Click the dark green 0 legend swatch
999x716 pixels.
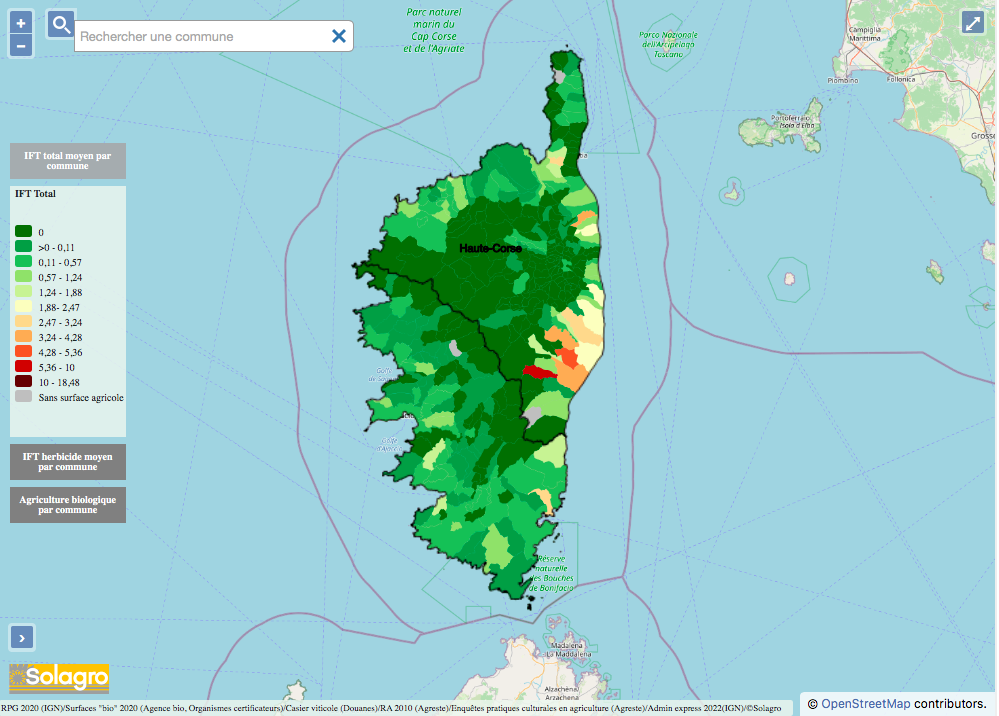click(23, 231)
